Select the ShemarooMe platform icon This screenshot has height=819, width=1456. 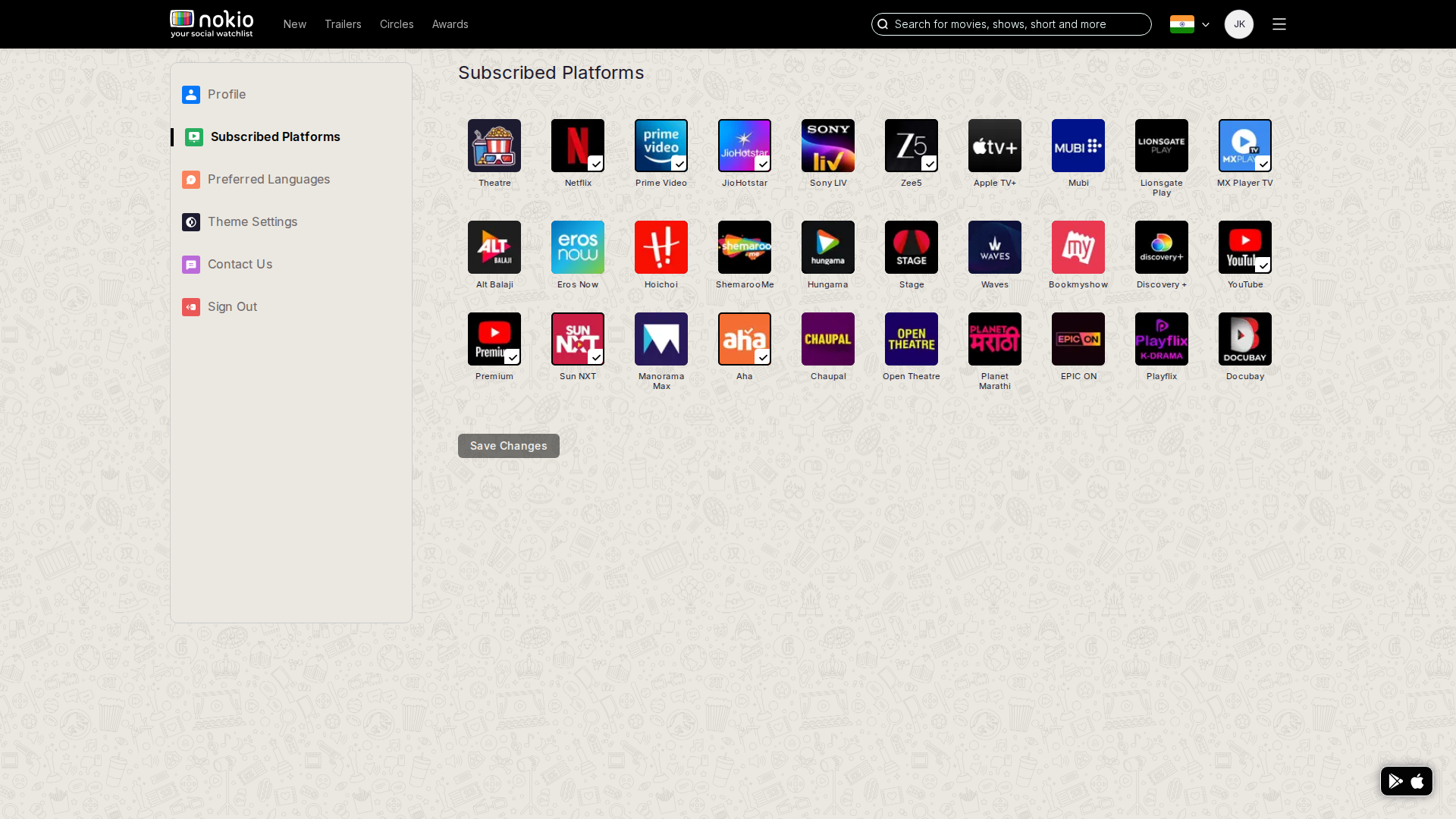point(745,247)
